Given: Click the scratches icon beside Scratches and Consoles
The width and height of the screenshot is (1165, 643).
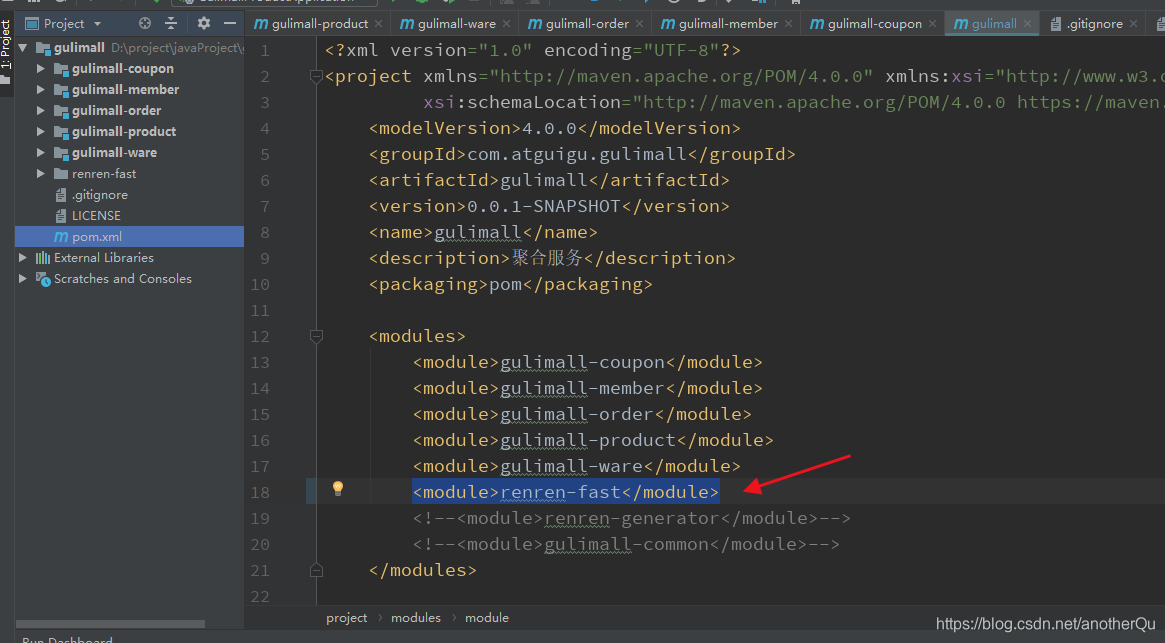Looking at the screenshot, I should tap(43, 279).
